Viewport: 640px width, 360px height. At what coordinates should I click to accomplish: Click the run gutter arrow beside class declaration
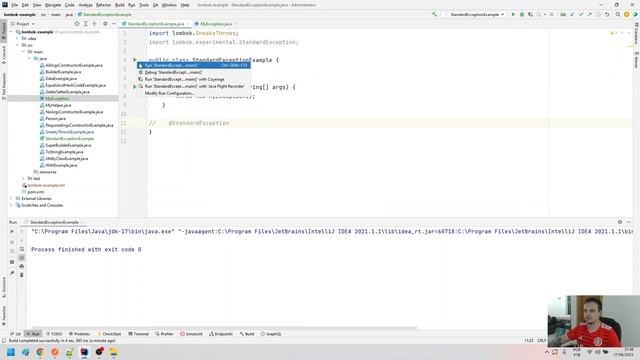pyautogui.click(x=134, y=60)
